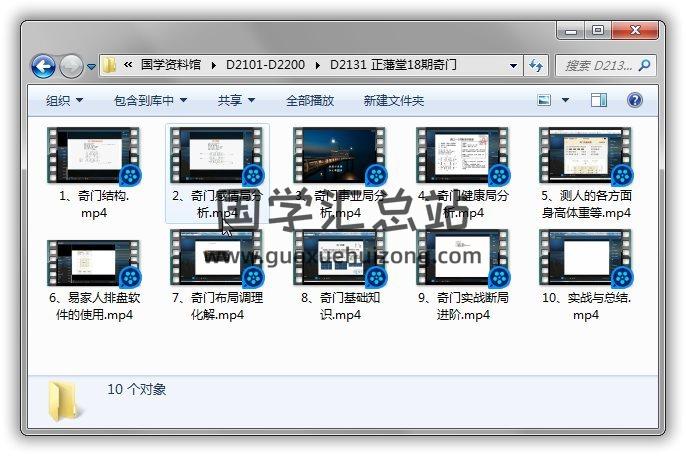
Task: Select video icon 5、测人的各方面身高体重等.mp4
Action: pyautogui.click(x=586, y=155)
